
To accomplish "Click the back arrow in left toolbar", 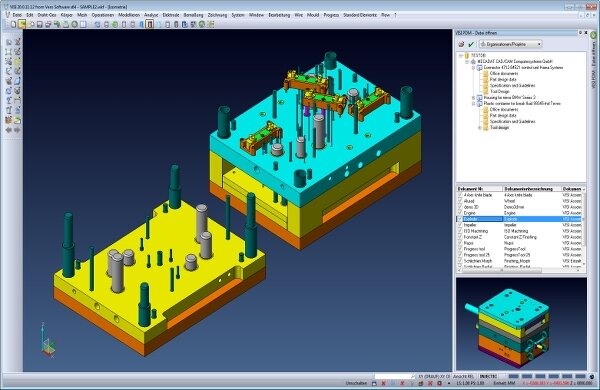I will tap(9, 130).
